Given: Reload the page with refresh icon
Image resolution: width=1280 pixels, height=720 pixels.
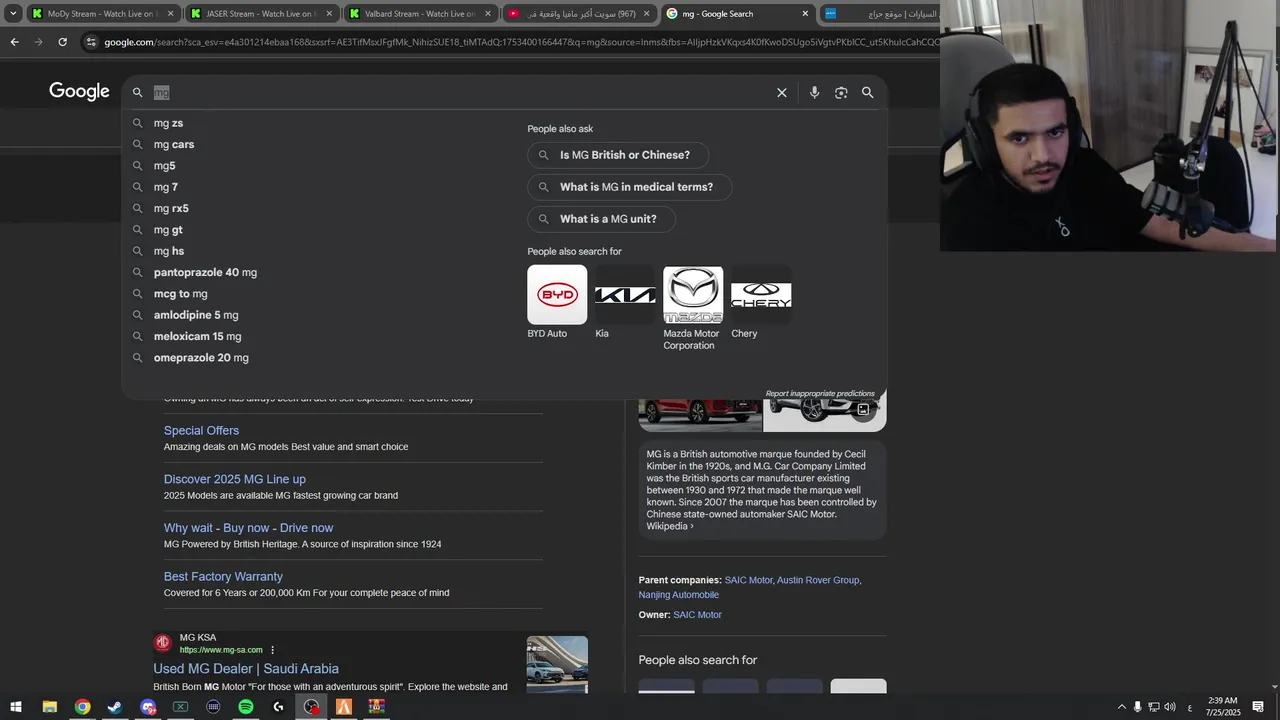Looking at the screenshot, I should point(62,42).
